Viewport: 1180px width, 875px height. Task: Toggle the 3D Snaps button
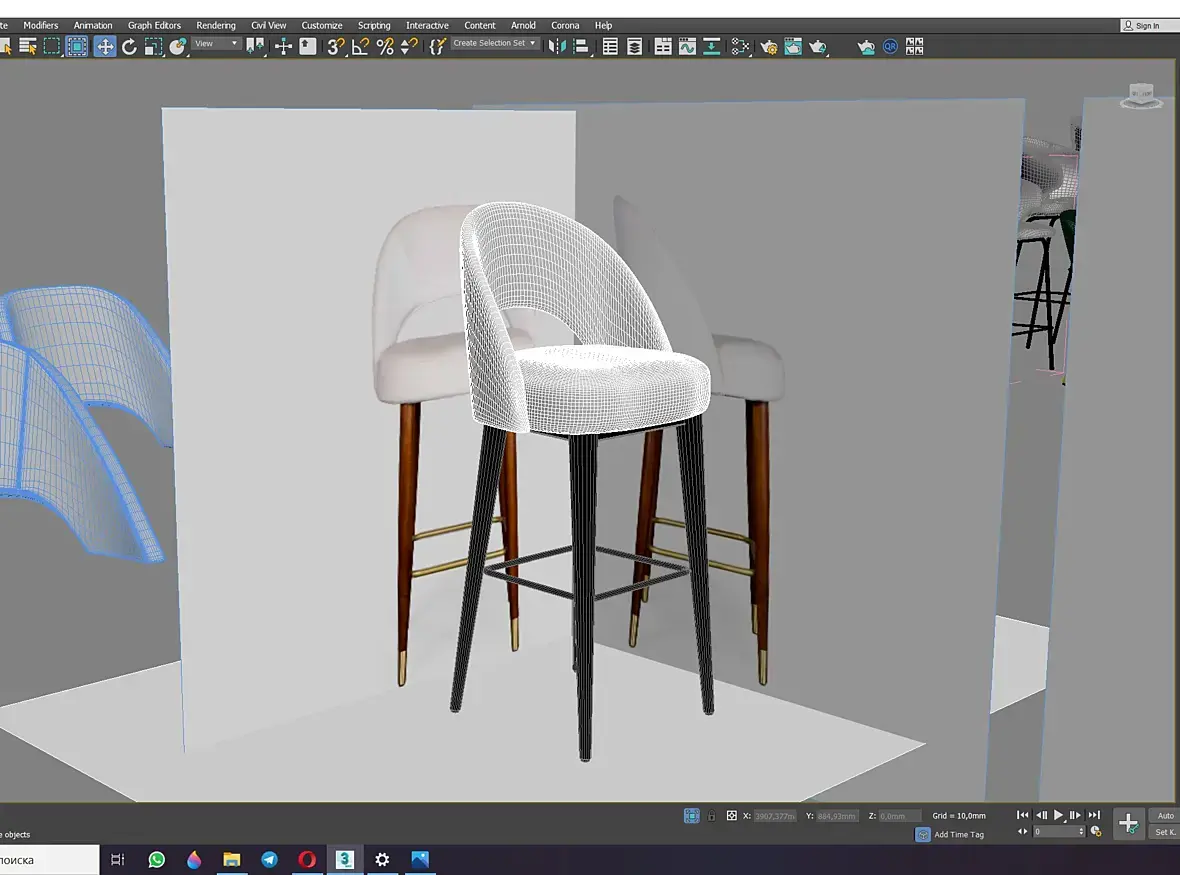336,47
